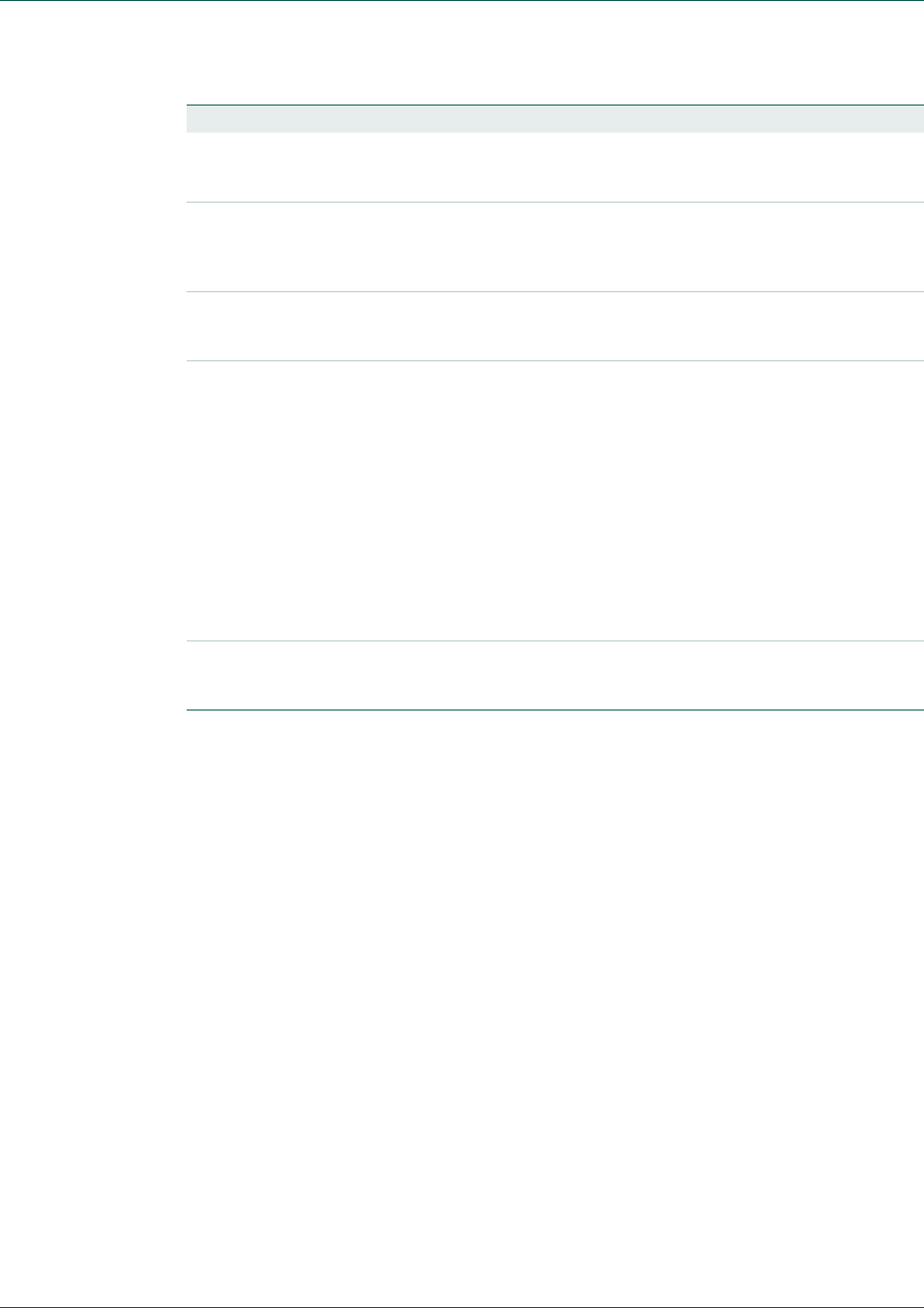Select the first empty table row
Image resolution: width=924 pixels, height=1308 pixels.
click(x=554, y=167)
